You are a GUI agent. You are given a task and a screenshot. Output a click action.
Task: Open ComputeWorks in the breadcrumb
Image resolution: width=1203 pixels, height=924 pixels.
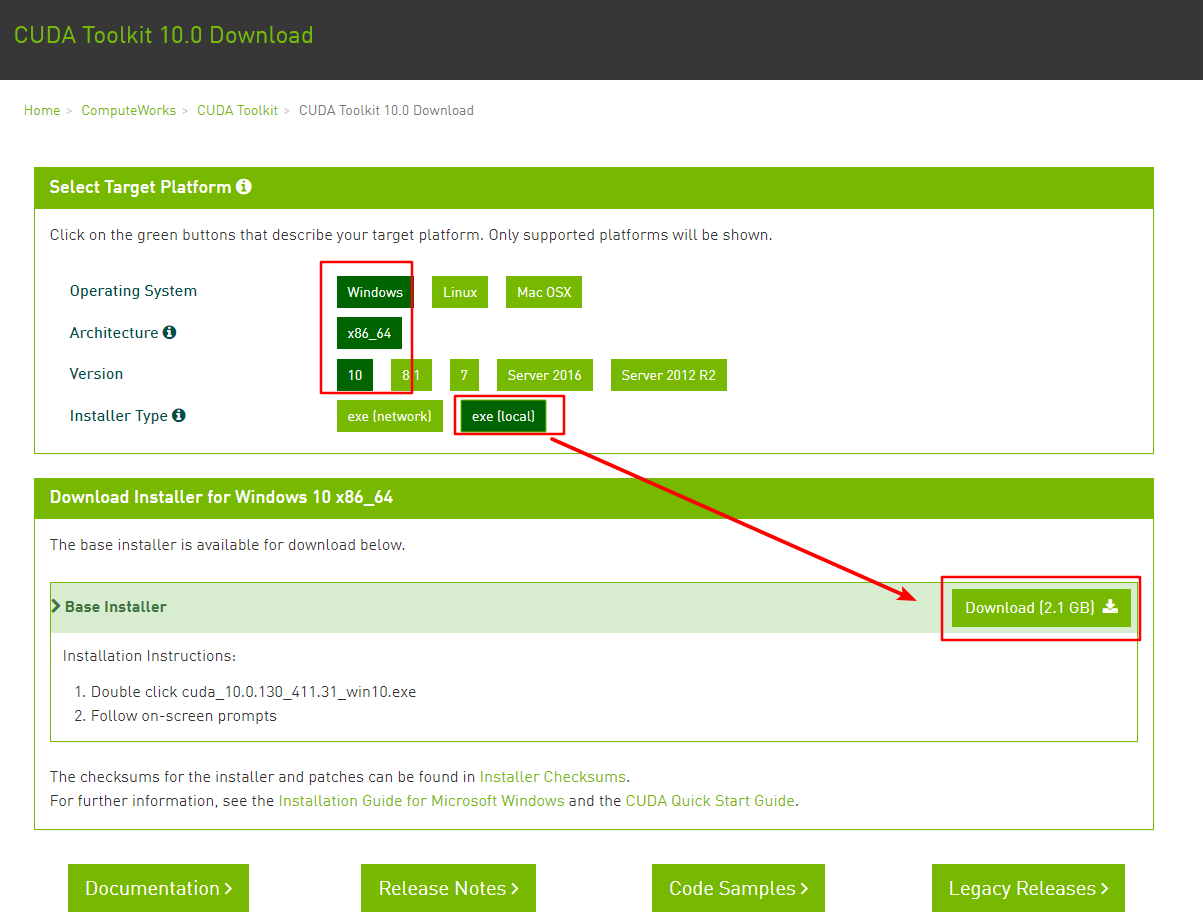(128, 110)
